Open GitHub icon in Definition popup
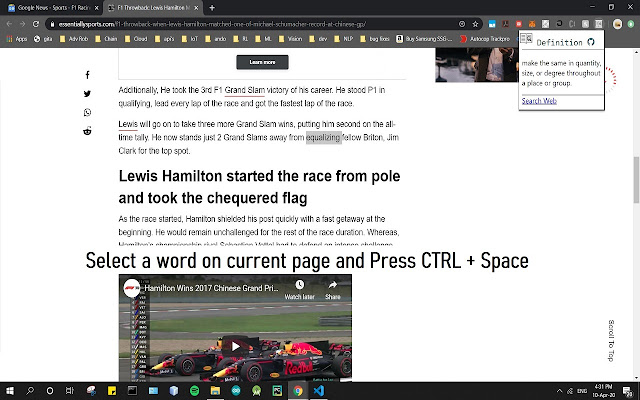The image size is (640, 400). click(591, 42)
